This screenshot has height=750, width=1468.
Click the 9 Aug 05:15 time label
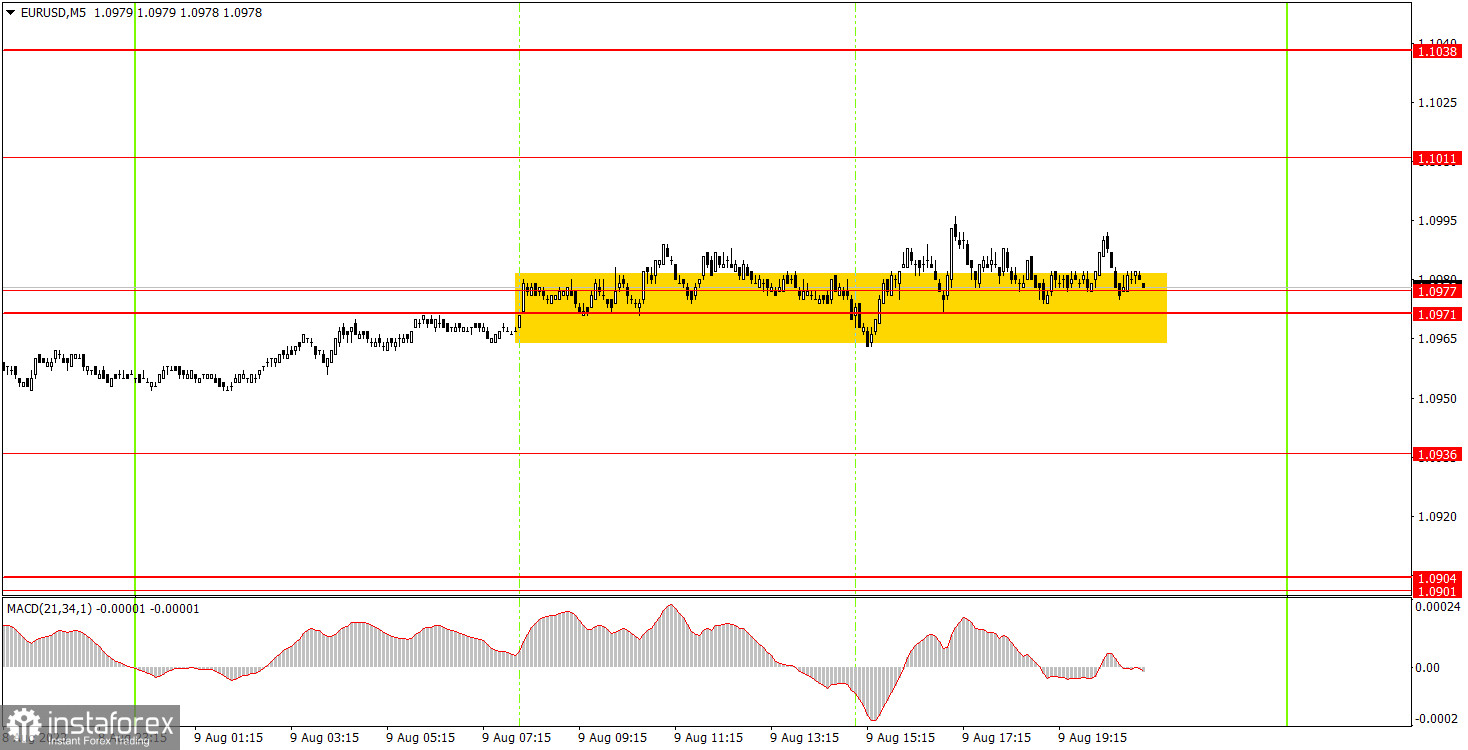pos(421,738)
